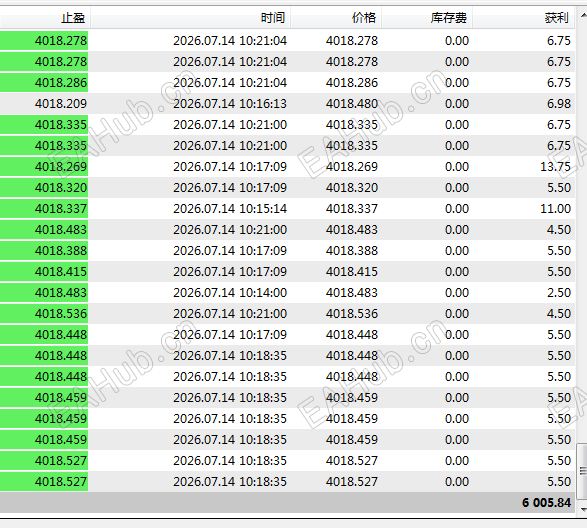
Task: Select the green 4018.388 take-profit cell
Action: coord(44,251)
